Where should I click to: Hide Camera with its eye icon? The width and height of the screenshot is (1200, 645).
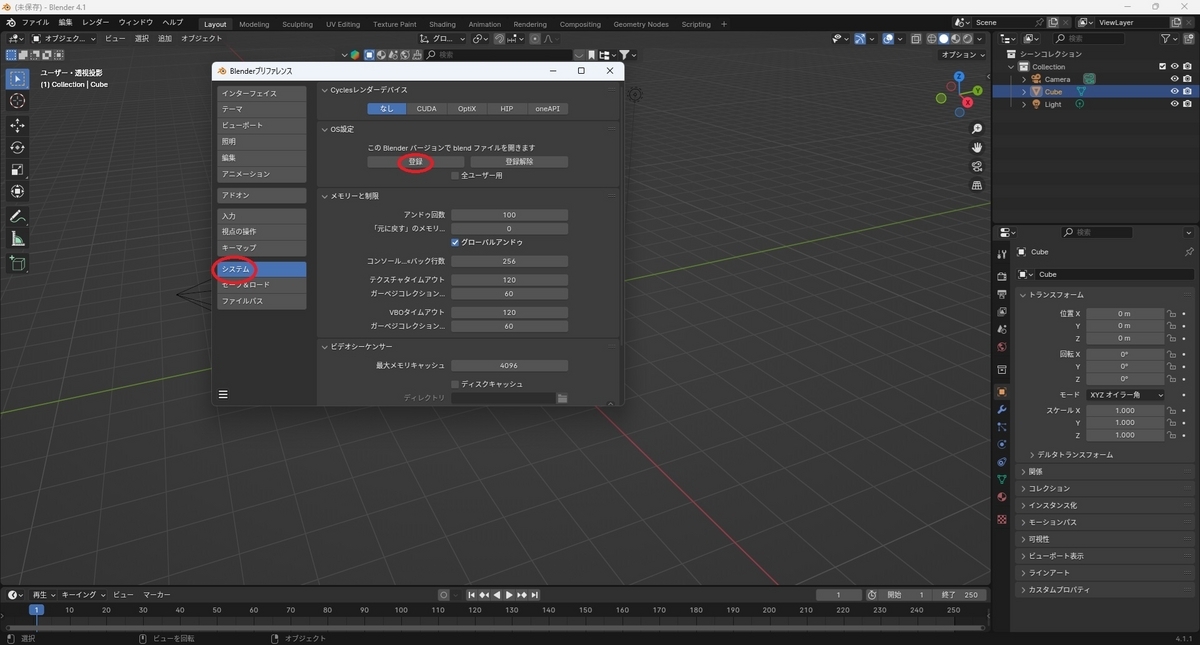1174,79
